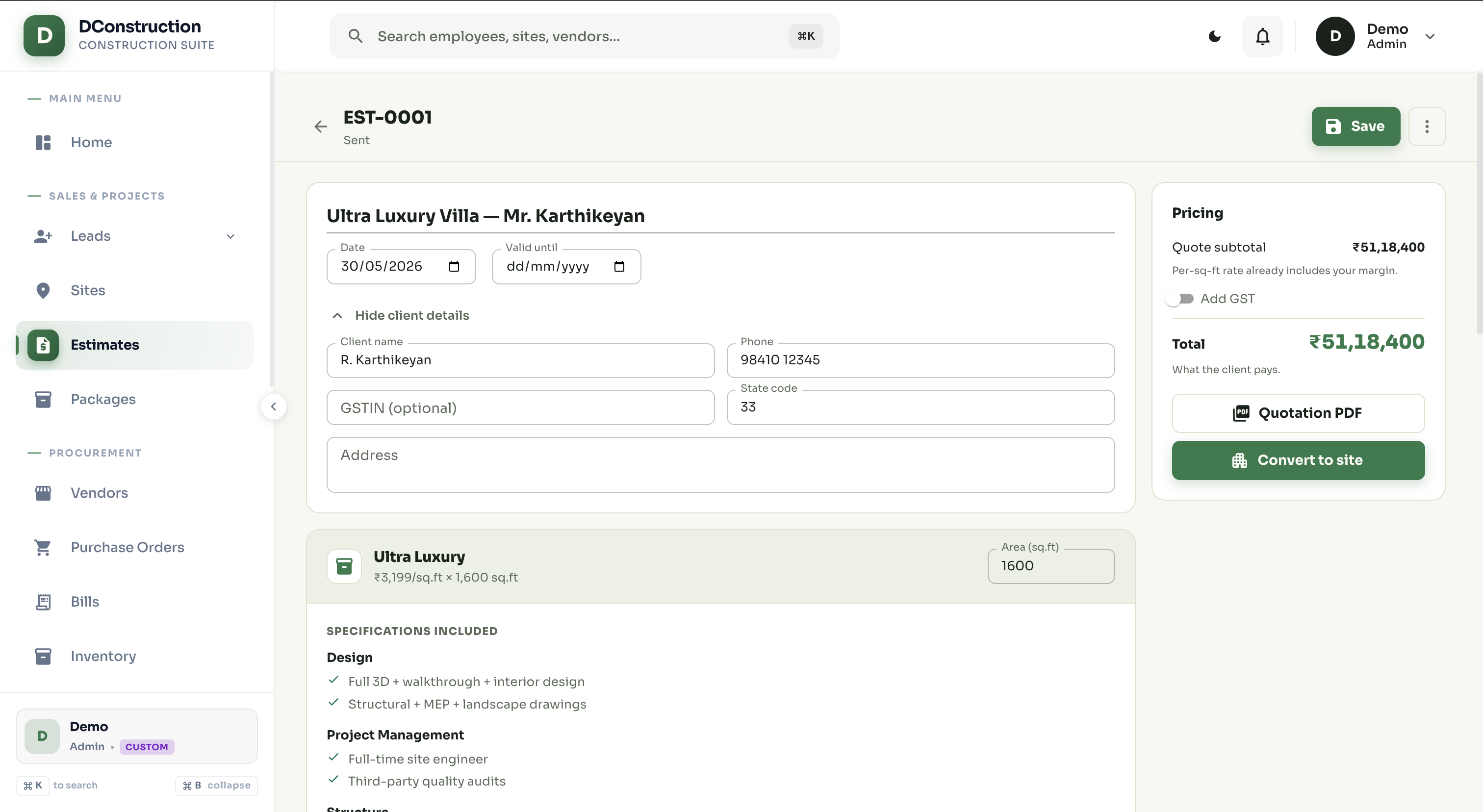Screen dimensions: 1483x812
Task: Collapse sidebar using round chevron button
Action: click(x=274, y=407)
